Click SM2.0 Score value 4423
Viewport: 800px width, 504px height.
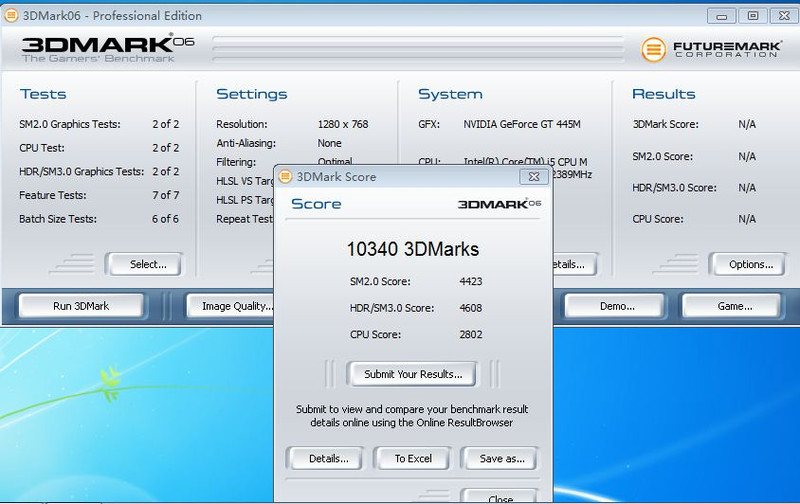(470, 281)
